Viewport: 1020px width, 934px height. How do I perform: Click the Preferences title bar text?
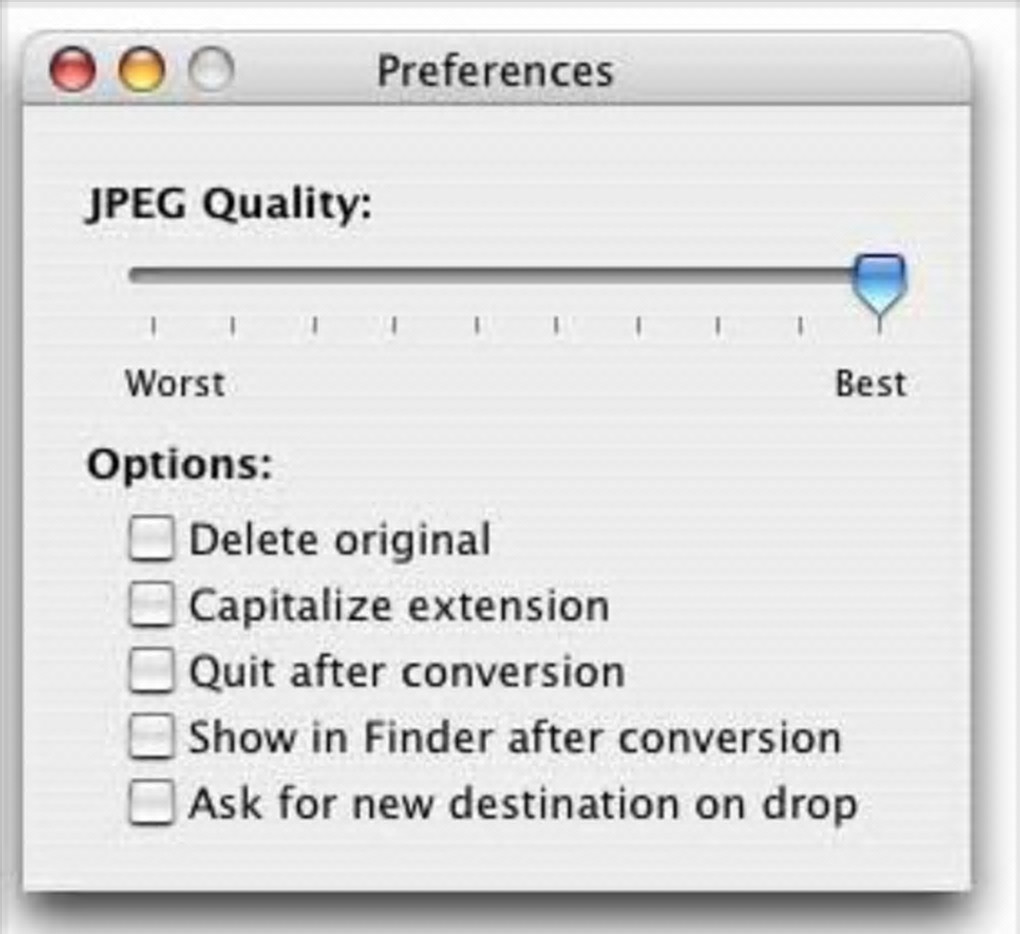[x=495, y=71]
